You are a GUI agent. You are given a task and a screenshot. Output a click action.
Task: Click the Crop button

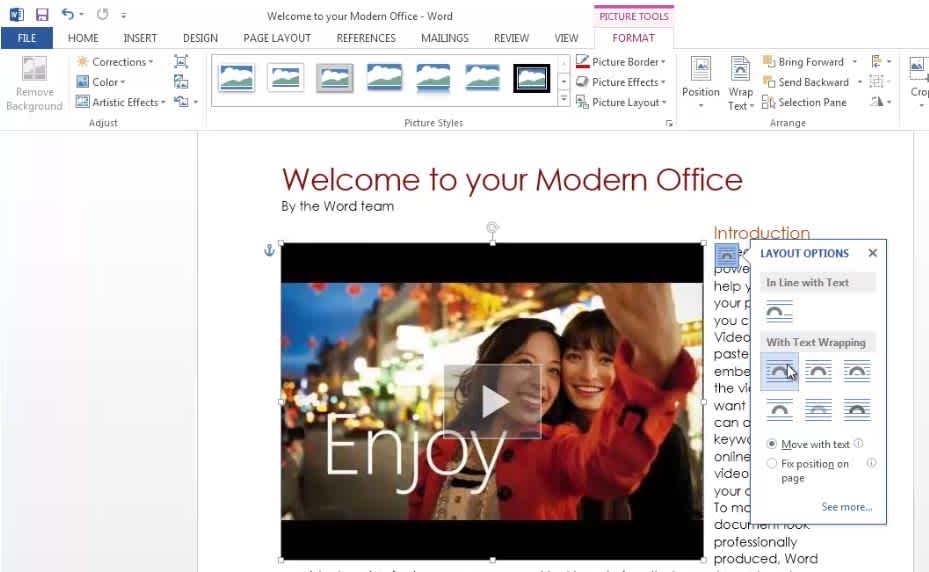pos(918,82)
